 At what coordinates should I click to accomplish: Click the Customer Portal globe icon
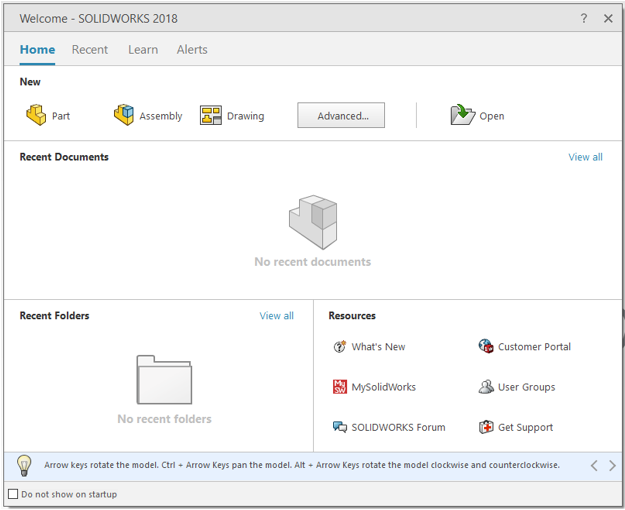(486, 346)
